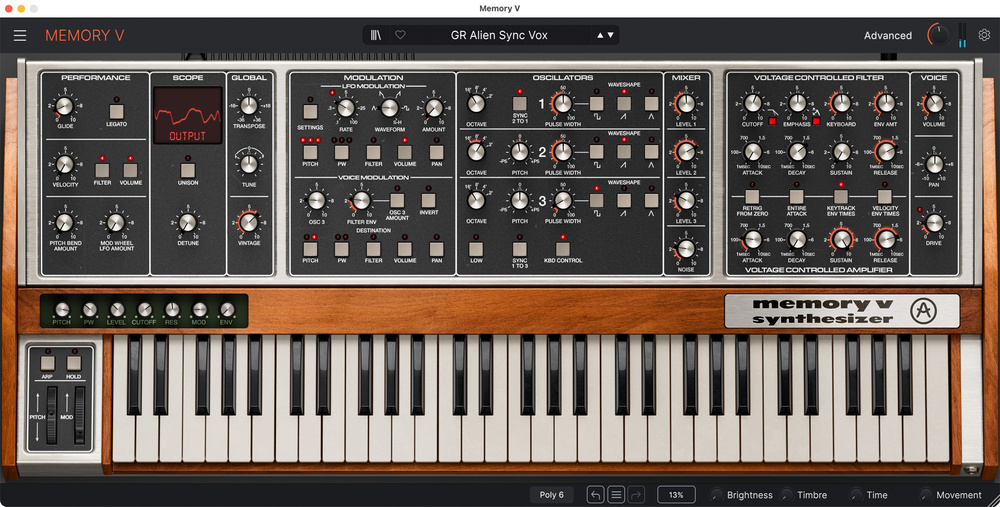This screenshot has width=1000, height=507.
Task: Toggle the ARP button
Action: 47,364
